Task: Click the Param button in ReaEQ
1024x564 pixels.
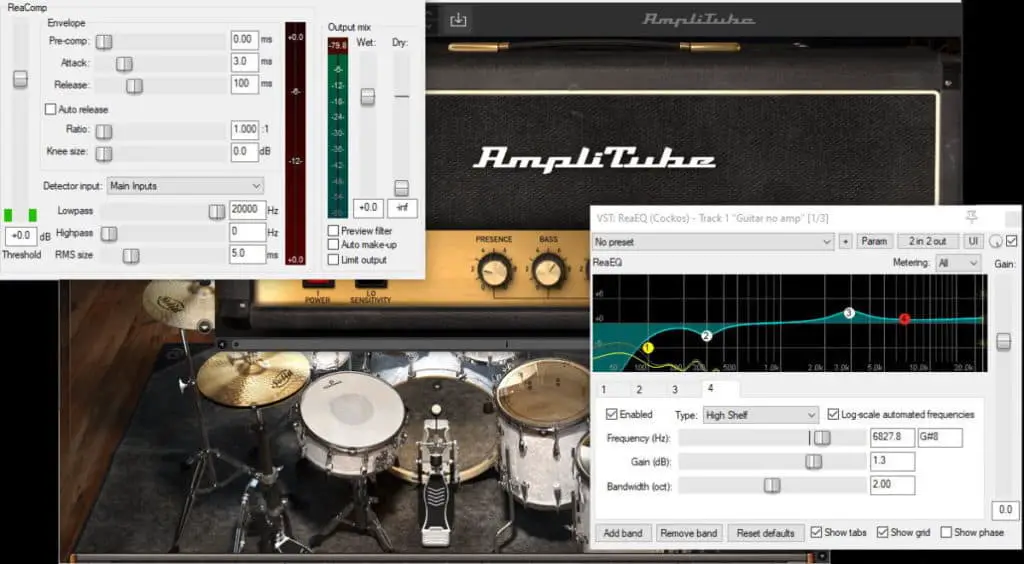Action: pyautogui.click(x=874, y=242)
